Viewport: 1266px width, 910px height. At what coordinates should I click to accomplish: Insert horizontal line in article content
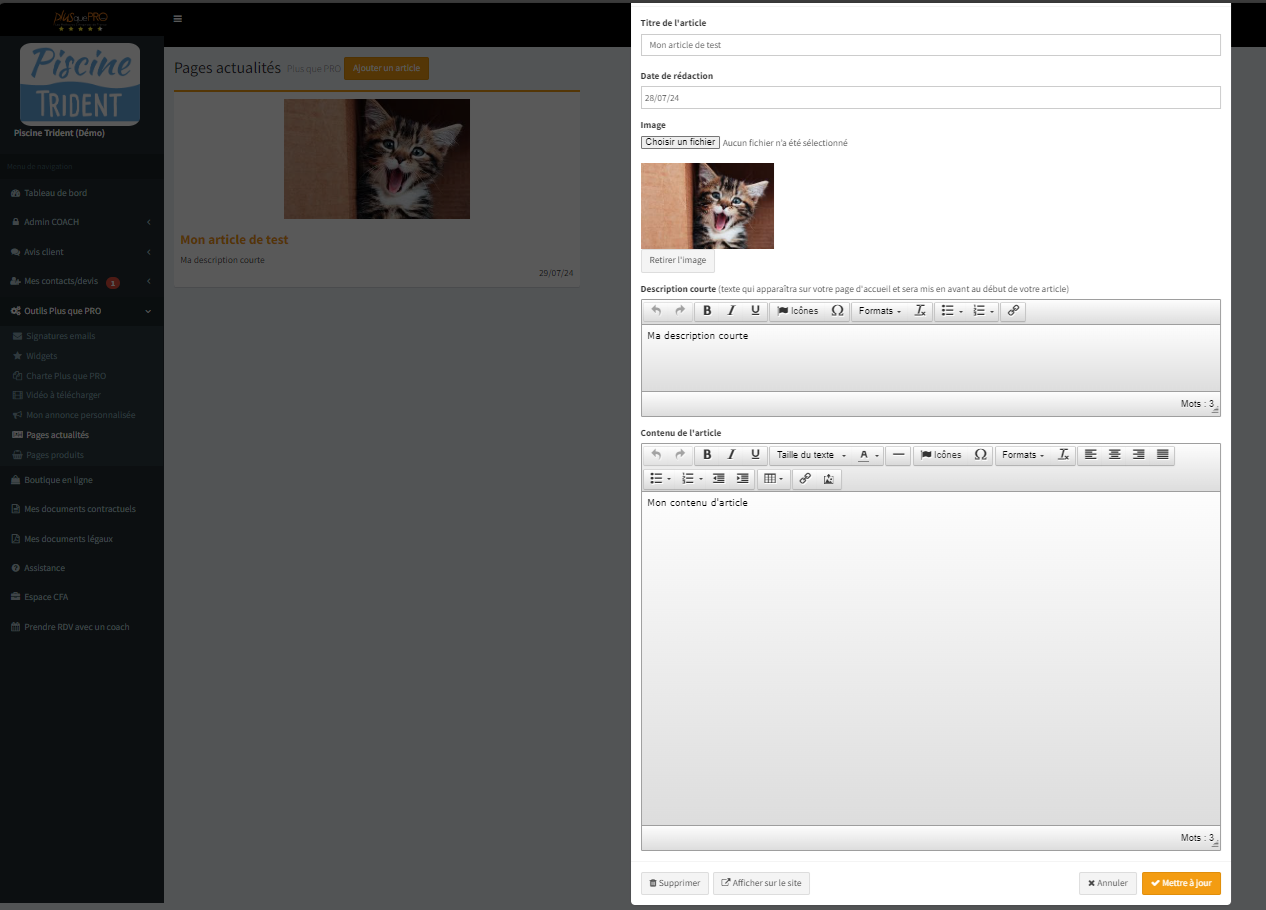pos(899,455)
